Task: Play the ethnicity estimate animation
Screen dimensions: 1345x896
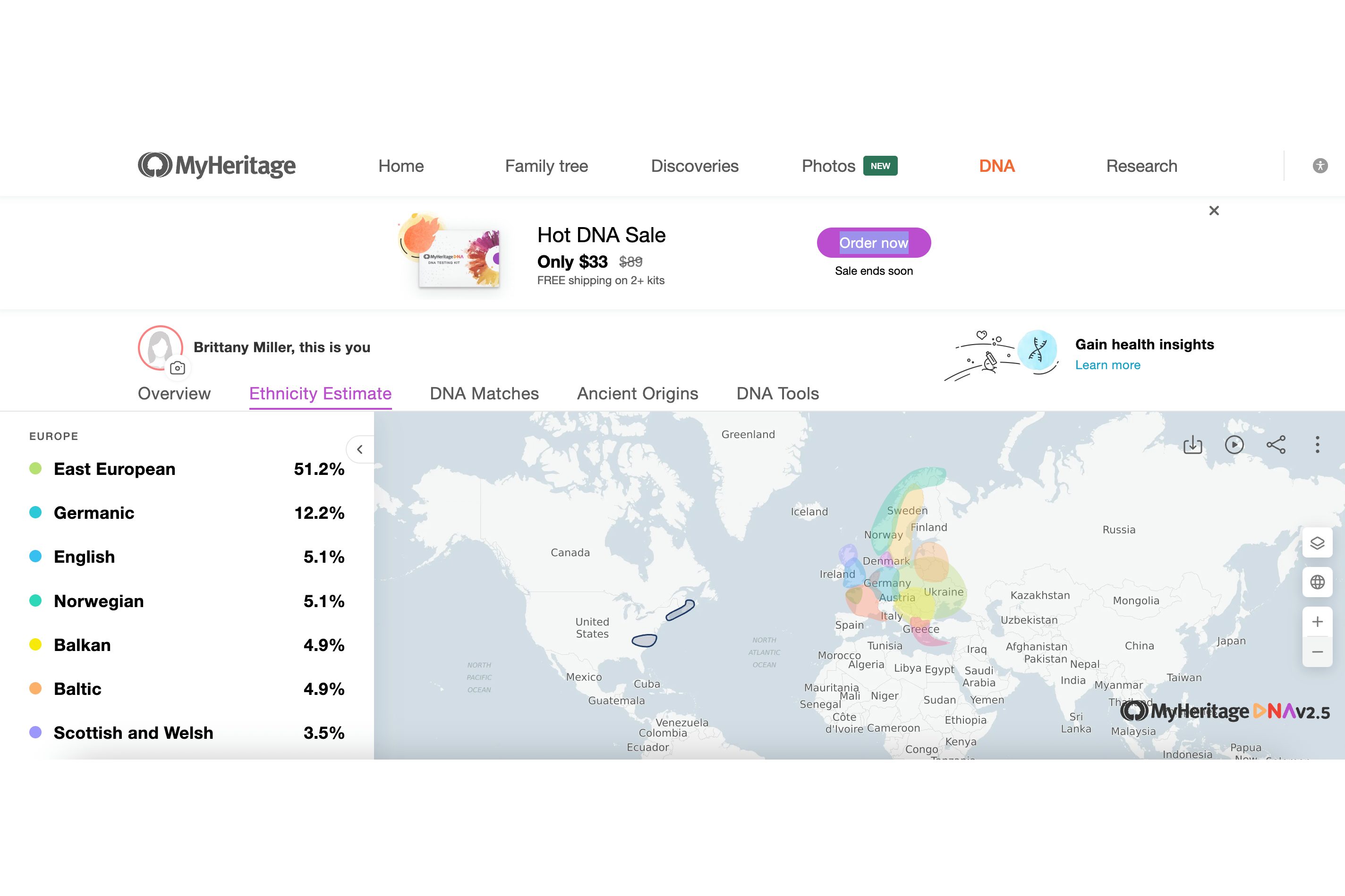Action: [x=1234, y=445]
